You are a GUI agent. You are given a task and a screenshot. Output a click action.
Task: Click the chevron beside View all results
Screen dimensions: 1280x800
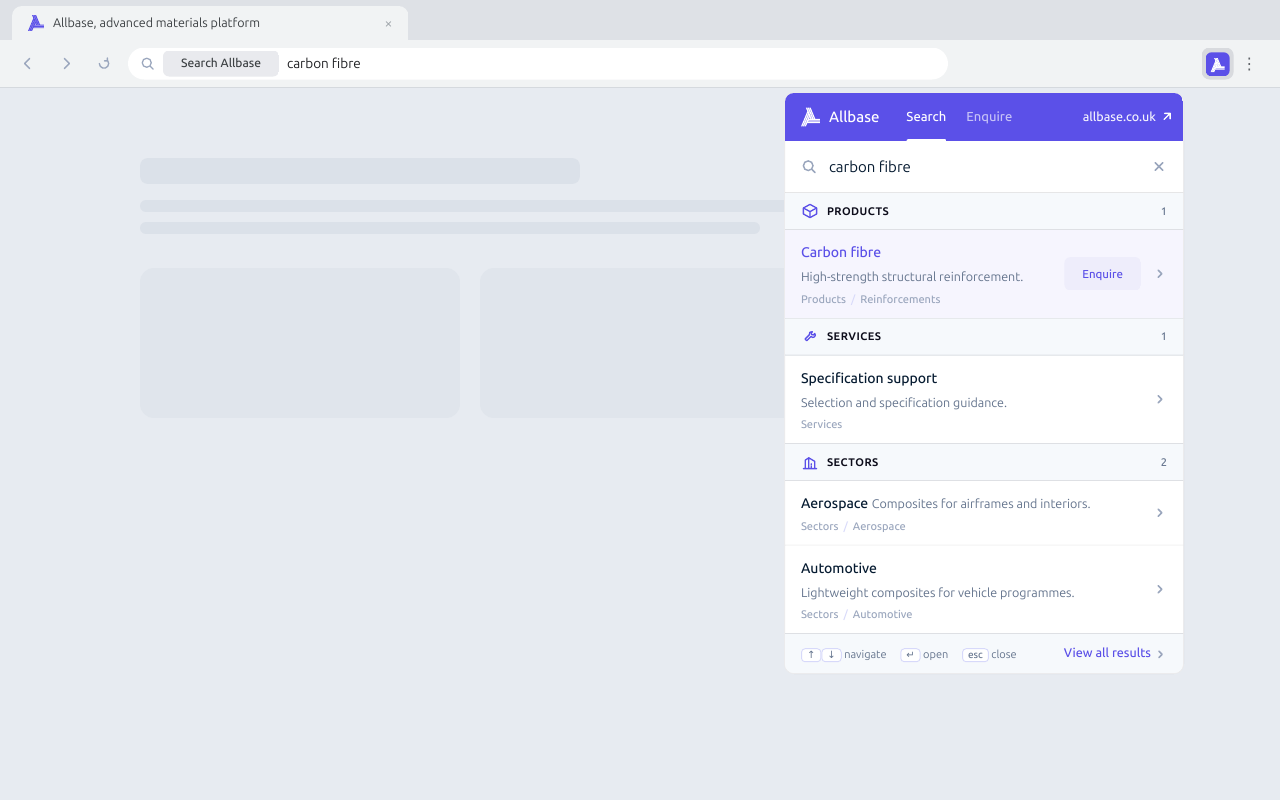1160,654
